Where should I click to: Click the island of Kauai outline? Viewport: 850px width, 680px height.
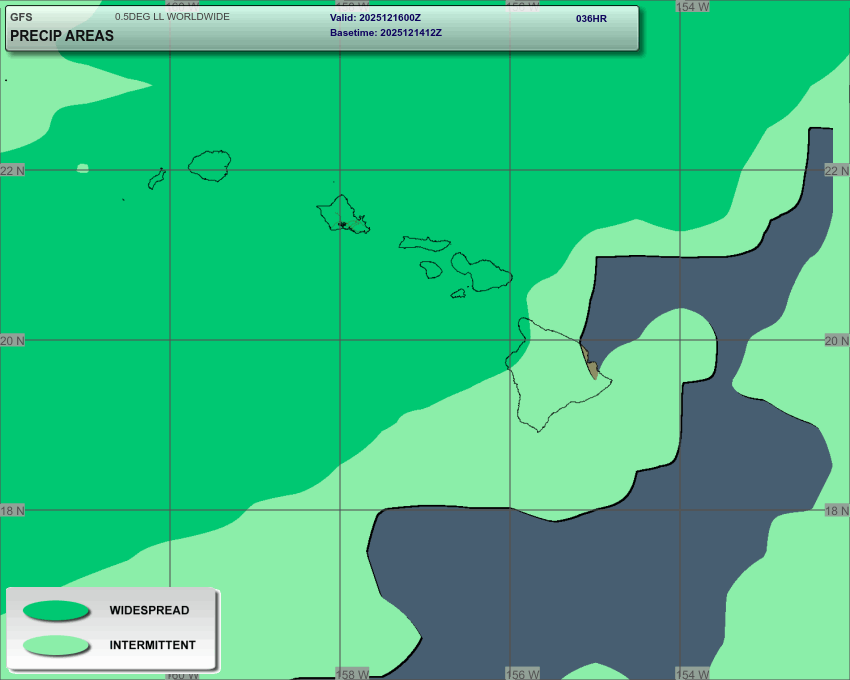[x=210, y=165]
